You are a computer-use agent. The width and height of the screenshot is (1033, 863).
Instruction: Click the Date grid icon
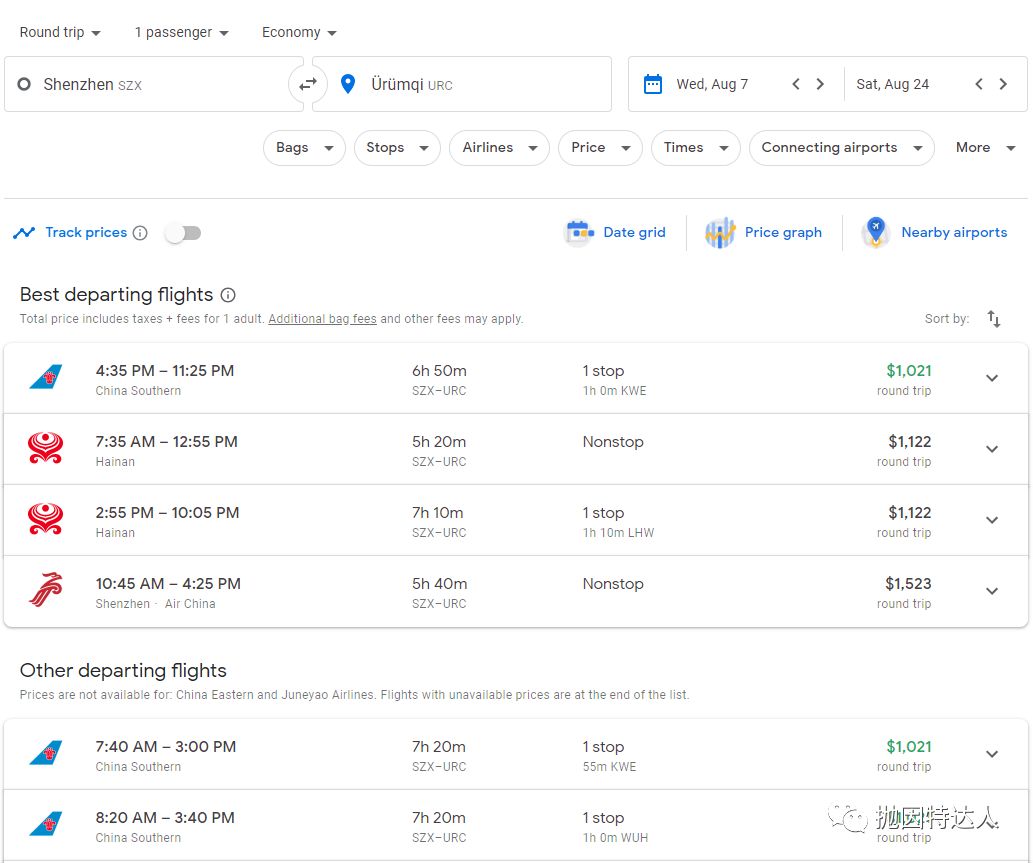(x=579, y=232)
